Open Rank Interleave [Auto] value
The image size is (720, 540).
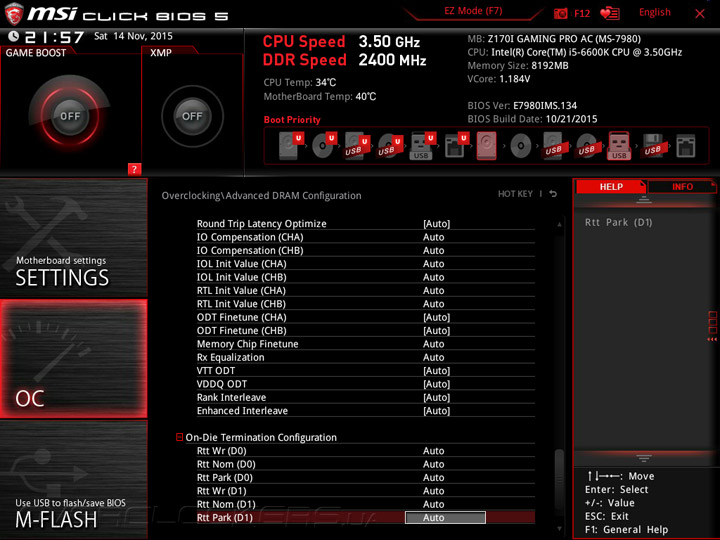tap(436, 397)
